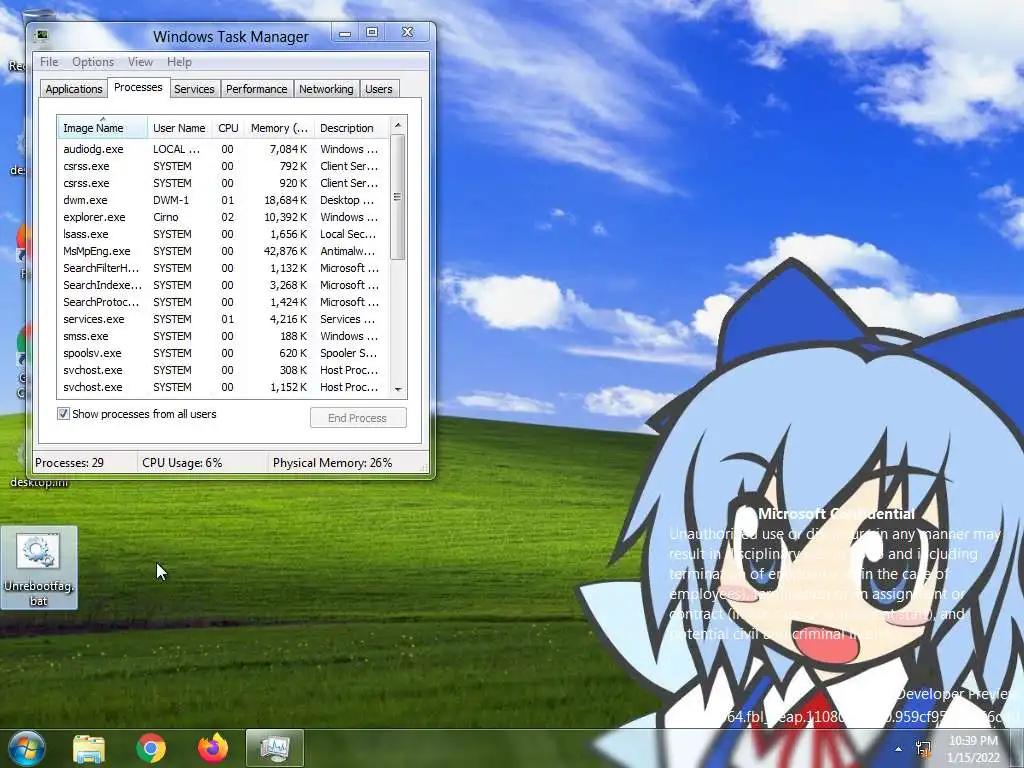Open the Options menu

click(x=93, y=62)
